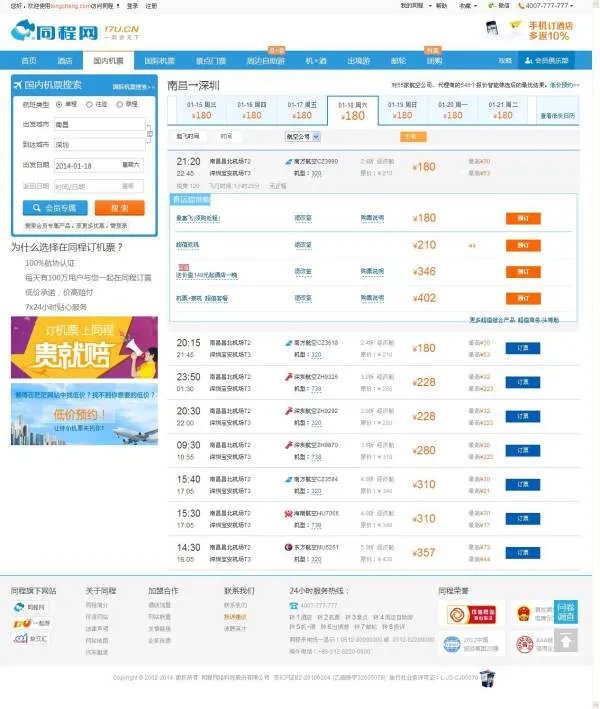Click the back-to-top arrow icon
The height and width of the screenshot is (709, 600).
[x=566, y=640]
